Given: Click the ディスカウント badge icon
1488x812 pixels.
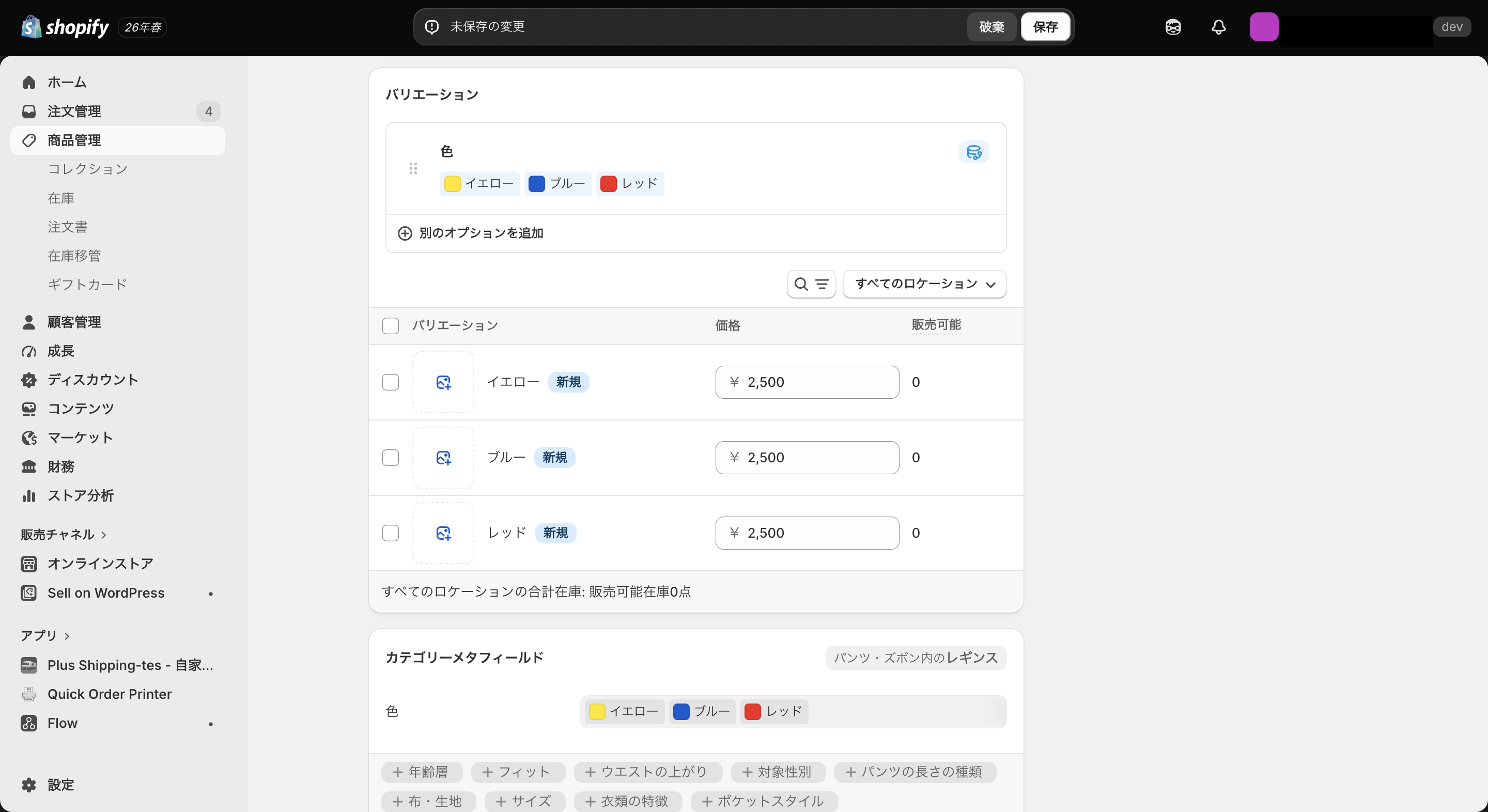Looking at the screenshot, I should click(x=29, y=380).
